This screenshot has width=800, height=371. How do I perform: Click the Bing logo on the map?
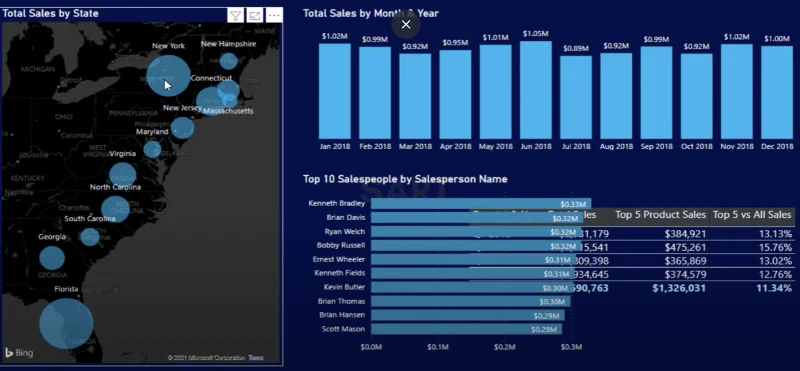tap(19, 353)
